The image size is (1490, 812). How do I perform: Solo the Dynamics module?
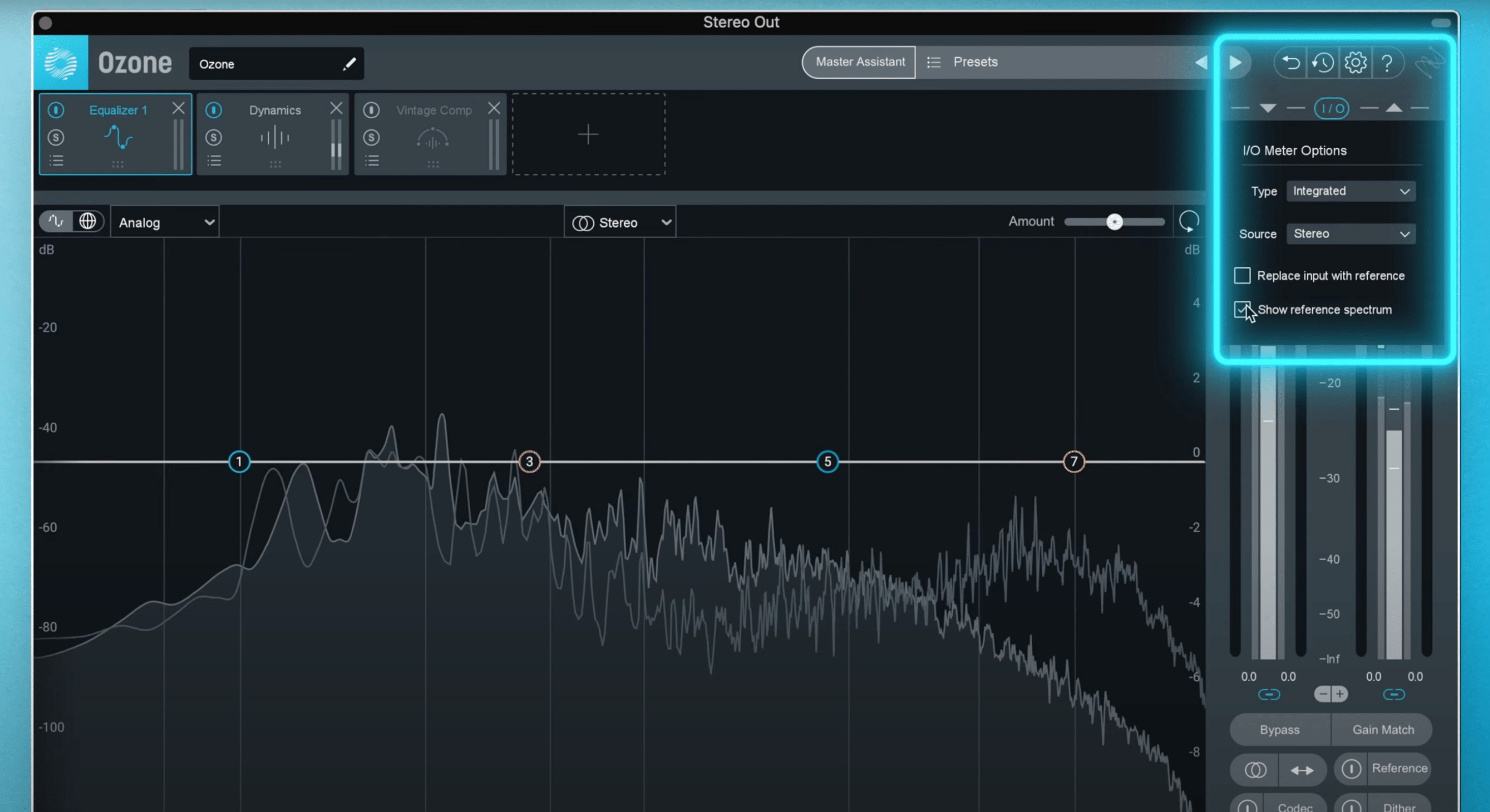pos(214,138)
